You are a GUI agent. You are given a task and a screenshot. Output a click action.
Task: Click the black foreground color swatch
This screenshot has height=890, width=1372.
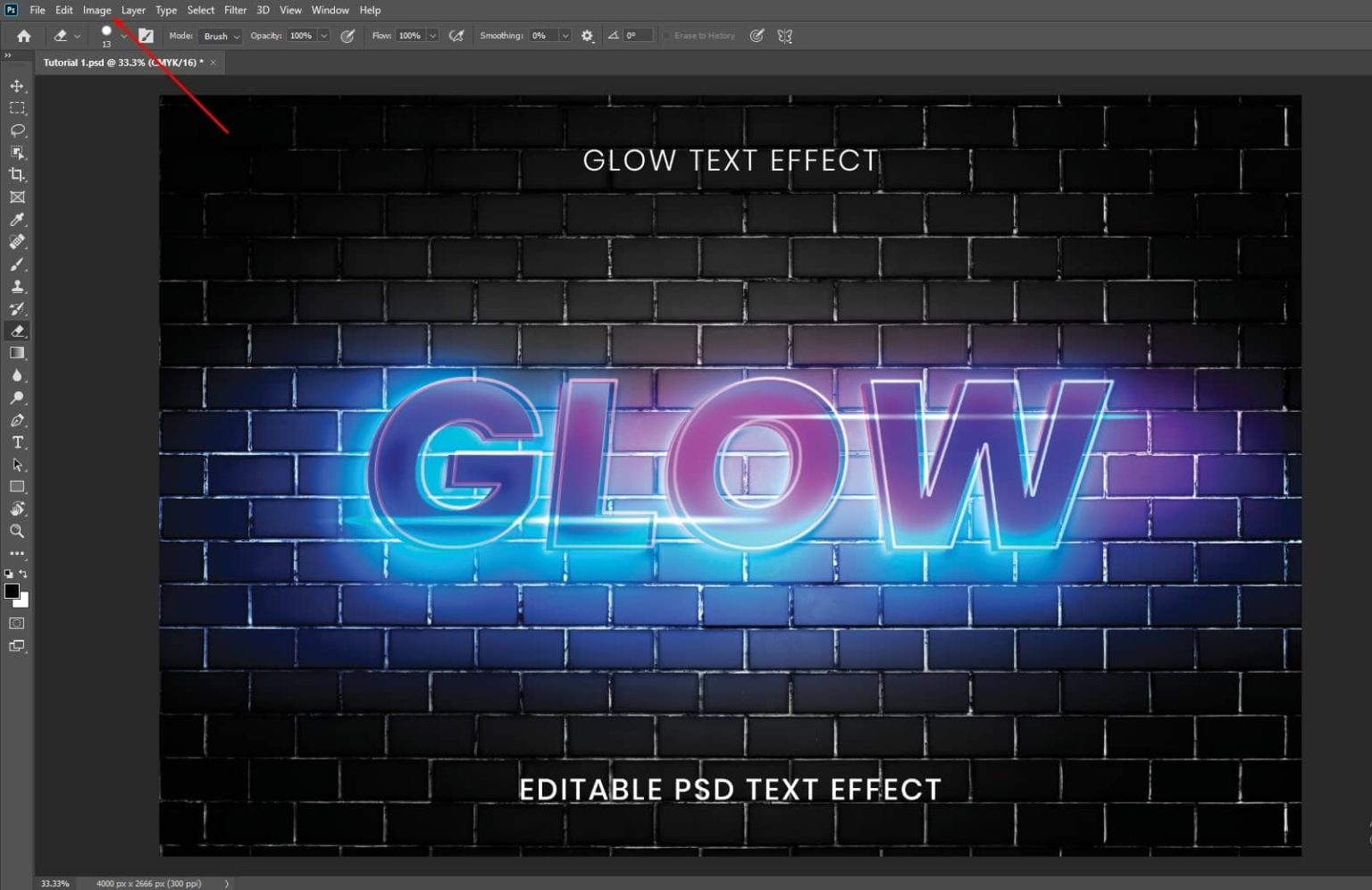[x=12, y=591]
